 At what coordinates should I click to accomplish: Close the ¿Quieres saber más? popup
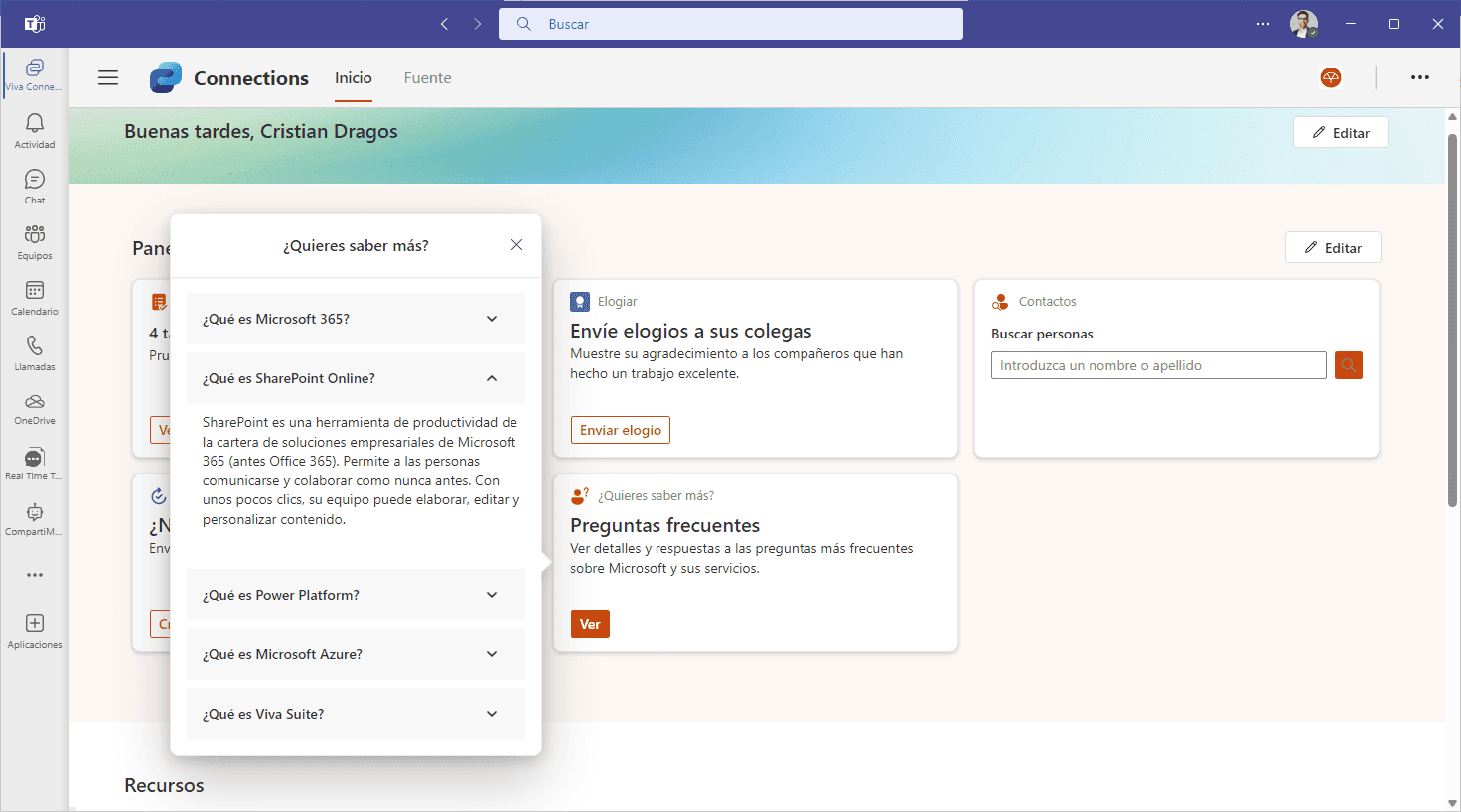pos(516,245)
